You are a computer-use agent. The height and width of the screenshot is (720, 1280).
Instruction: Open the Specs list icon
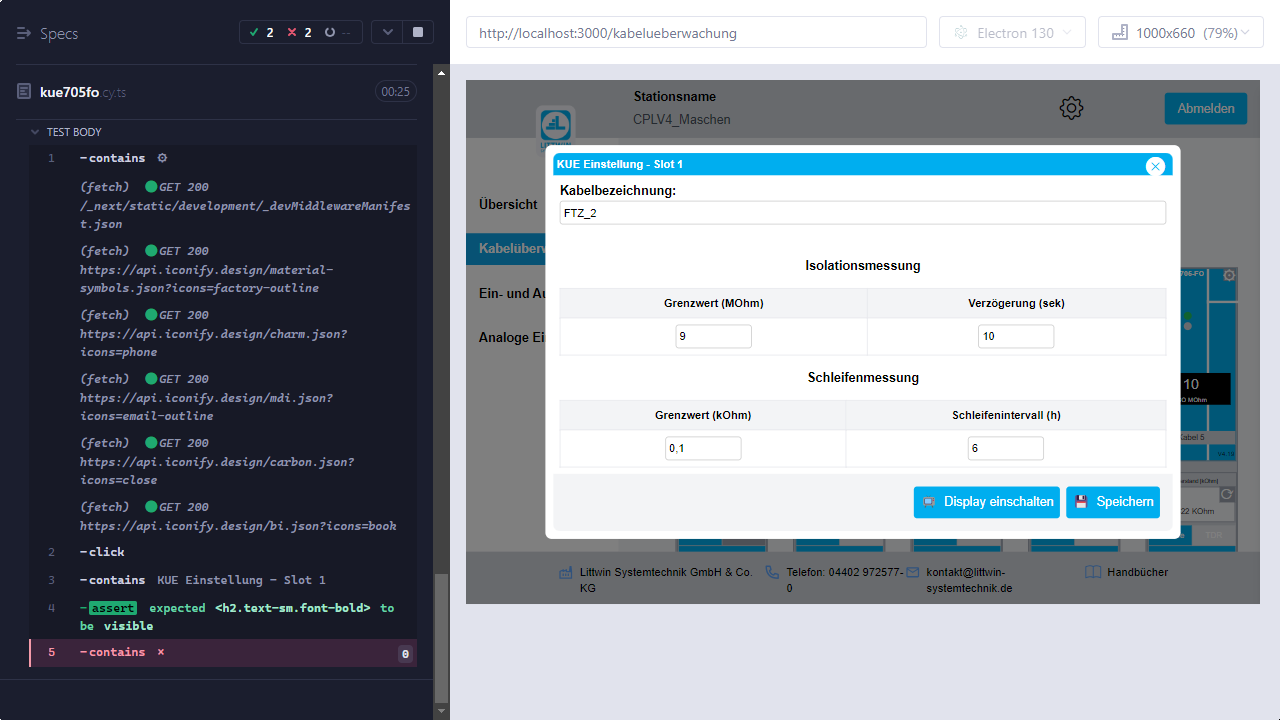(25, 33)
